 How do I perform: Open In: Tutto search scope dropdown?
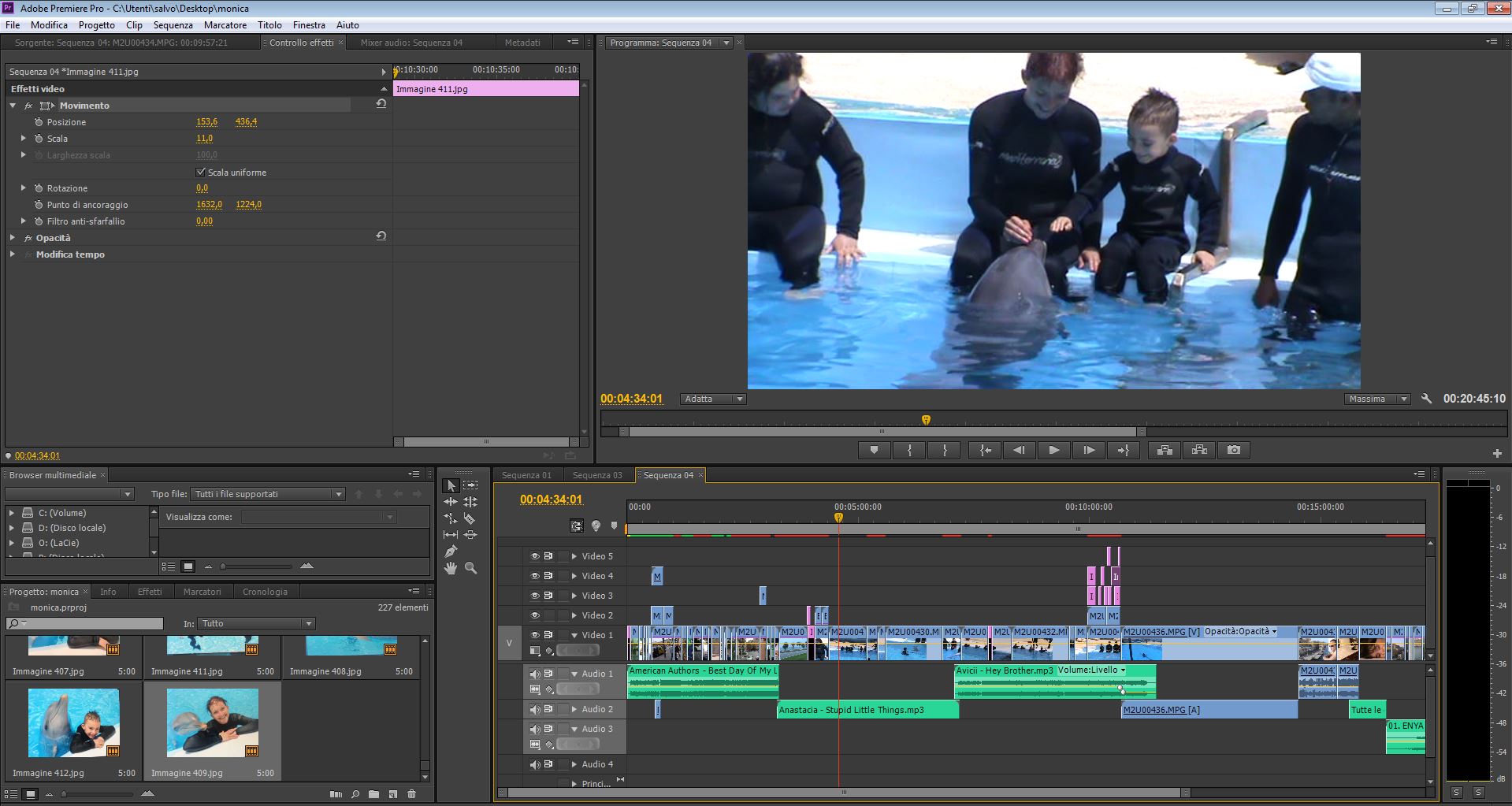tap(256, 623)
